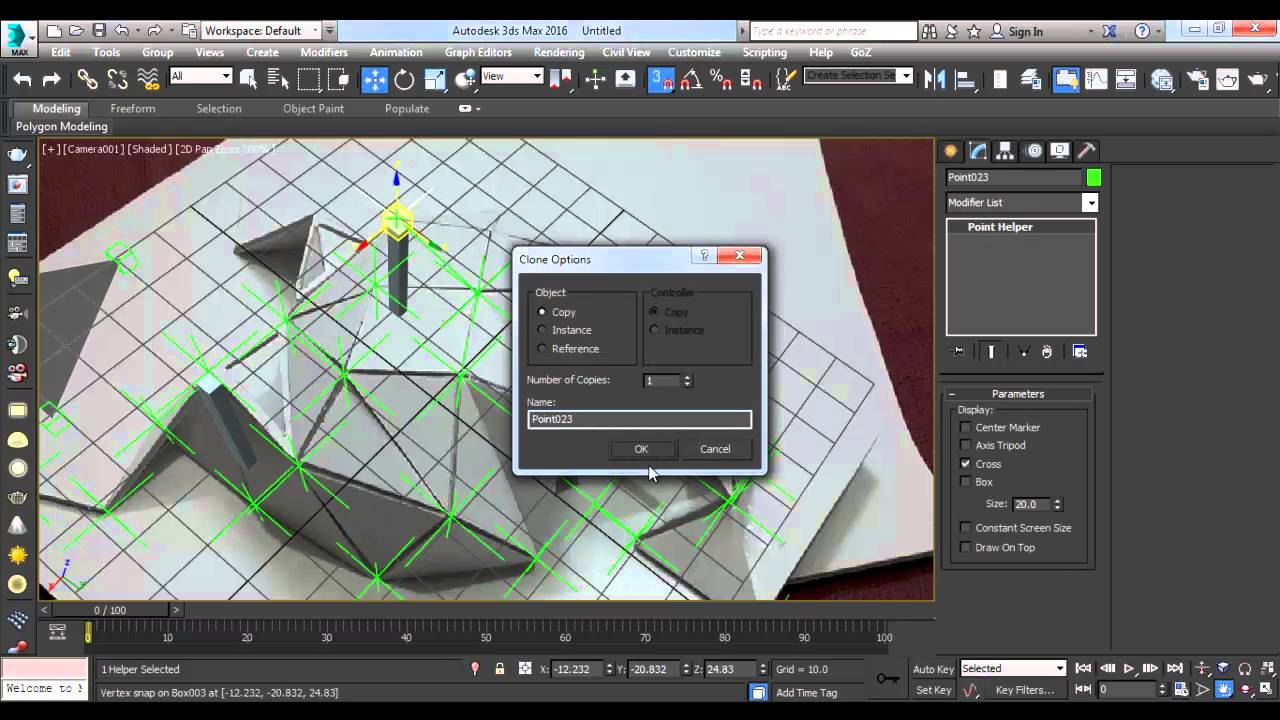The image size is (1280, 720).
Task: Activate the Unlink Selection tool
Action: [118, 79]
